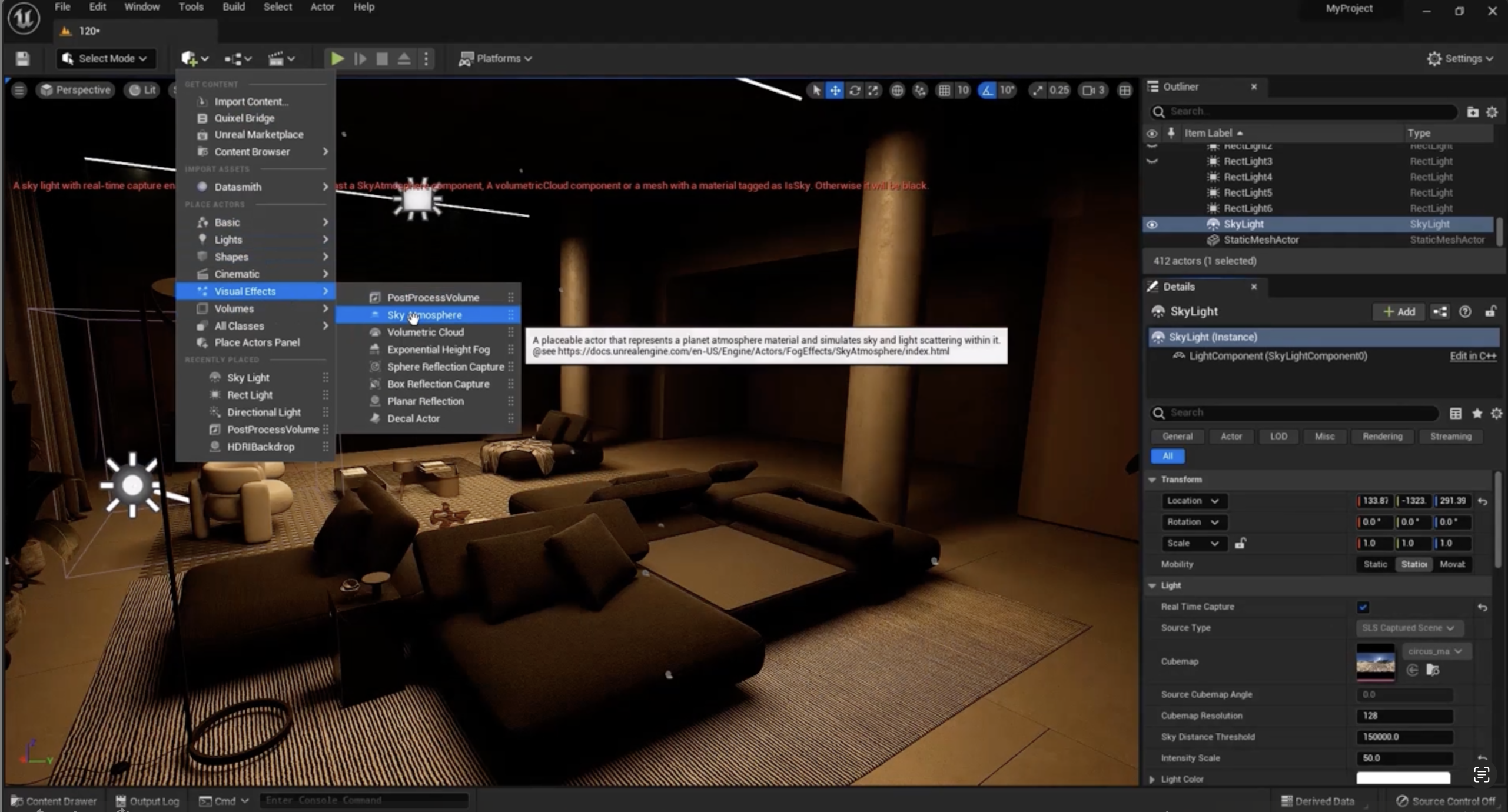
Task: Hide the SkyLight actor via eye icon
Action: pyautogui.click(x=1152, y=224)
